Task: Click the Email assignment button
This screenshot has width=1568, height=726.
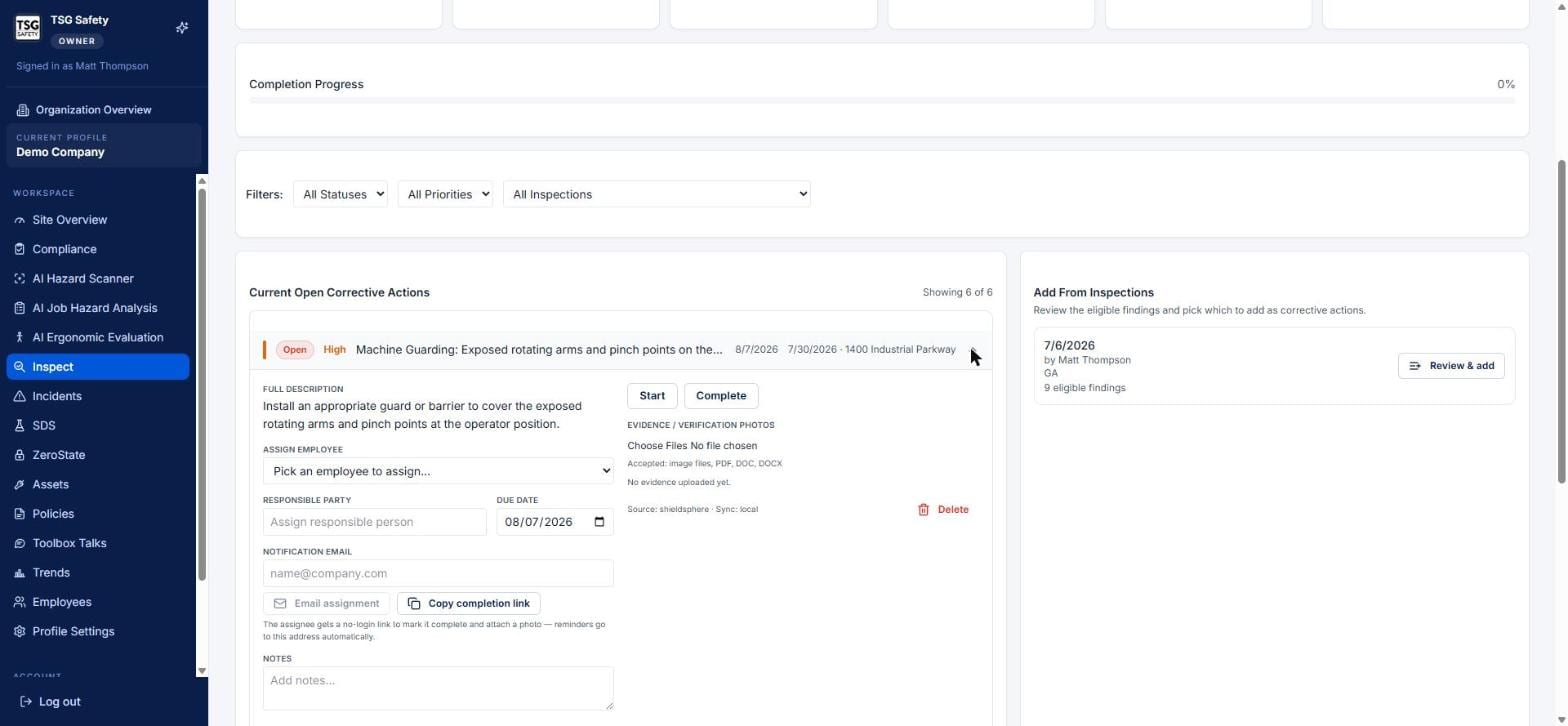Action: [x=326, y=604]
